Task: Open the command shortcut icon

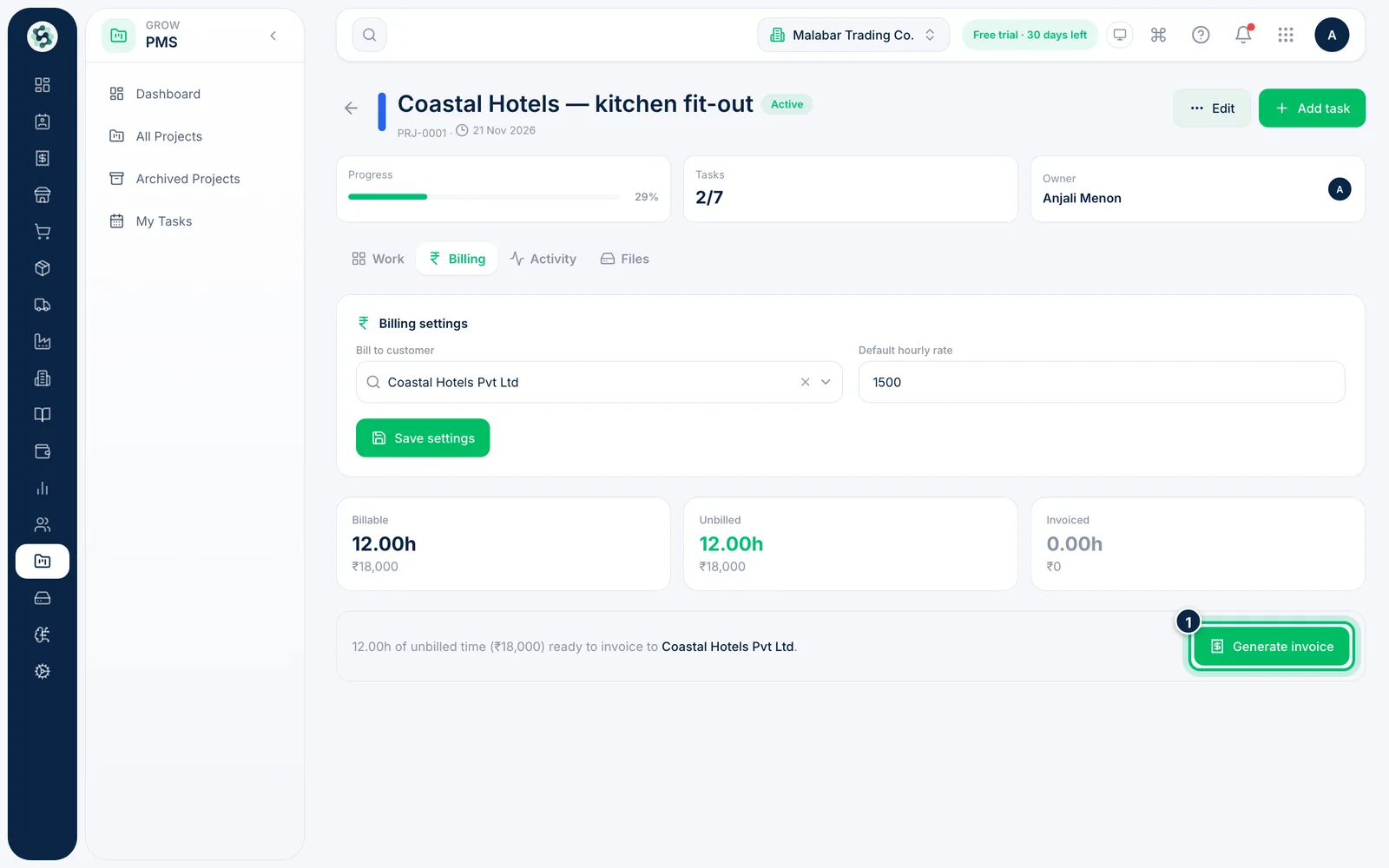Action: 1158,35
